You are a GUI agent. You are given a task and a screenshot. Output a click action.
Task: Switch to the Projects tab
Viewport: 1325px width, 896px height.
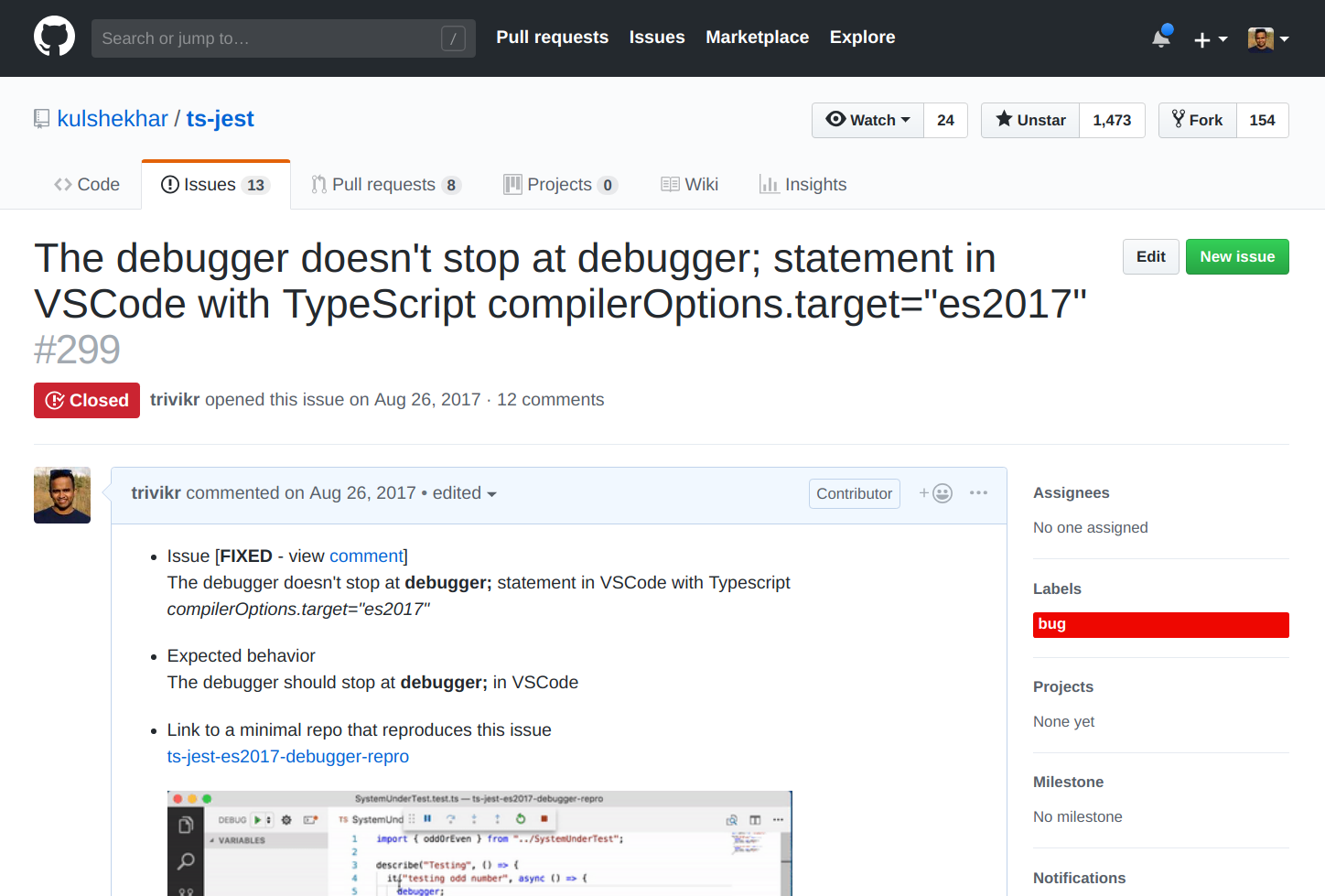coord(561,185)
